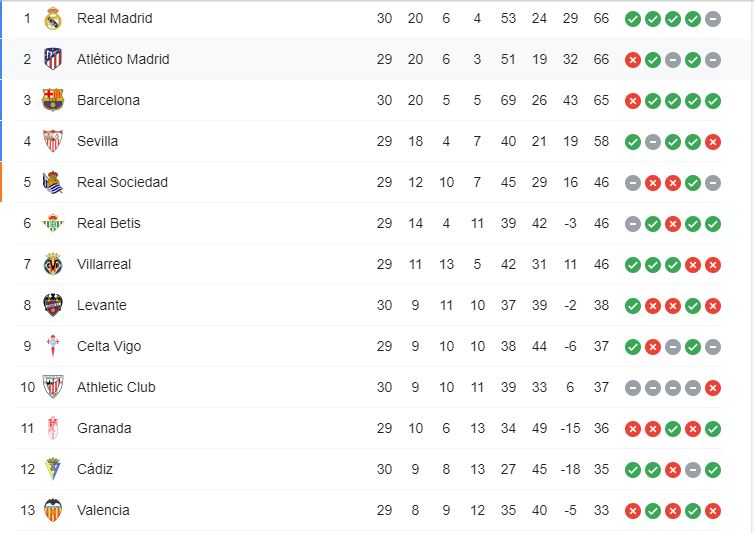This screenshot has height=534, width=754.
Task: Click the Real Madrid club crest
Action: click(x=53, y=18)
